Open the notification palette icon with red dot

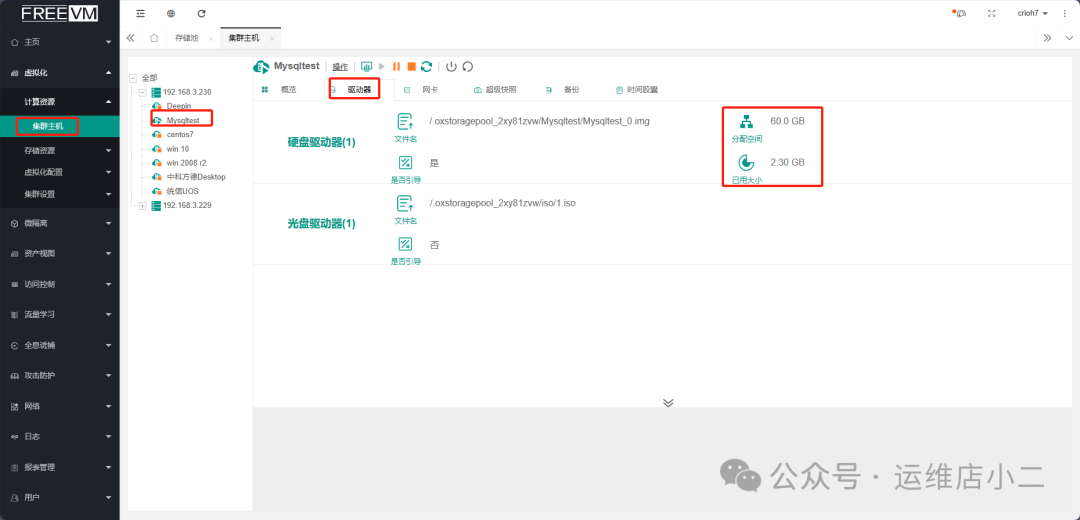[x=959, y=13]
